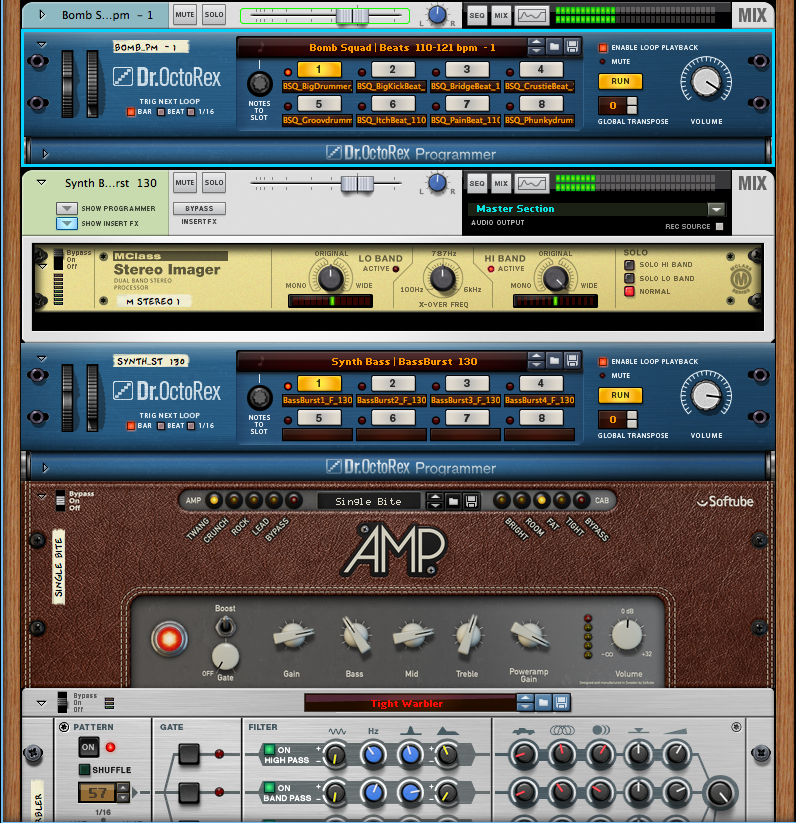Click automation curve icon on Synth Burst channel

[532, 183]
